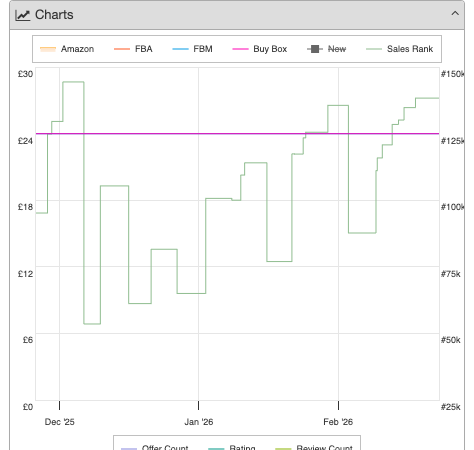Click the Feb '26 axis label
474x450 pixels.
[338, 422]
